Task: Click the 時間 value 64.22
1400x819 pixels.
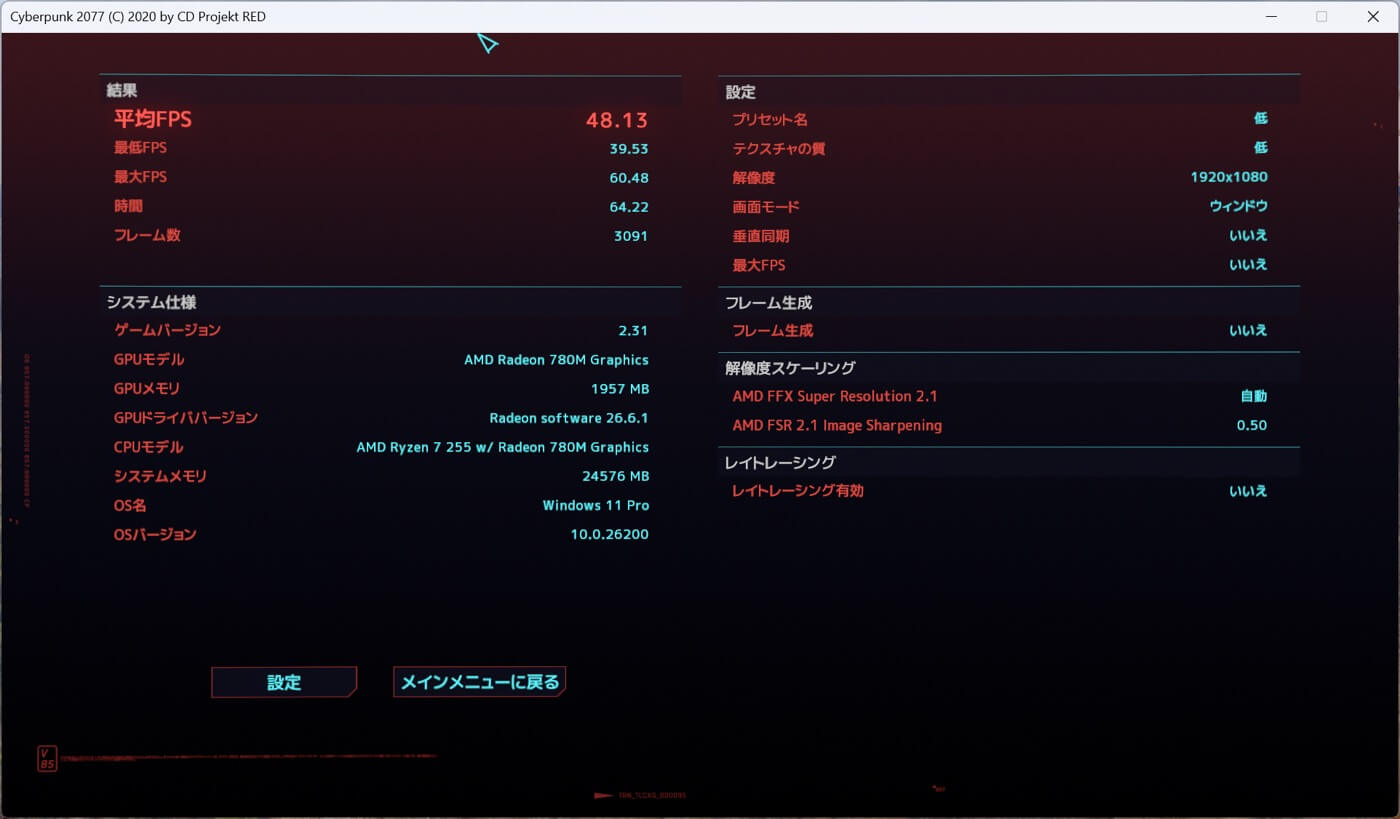Action: pyautogui.click(x=629, y=207)
